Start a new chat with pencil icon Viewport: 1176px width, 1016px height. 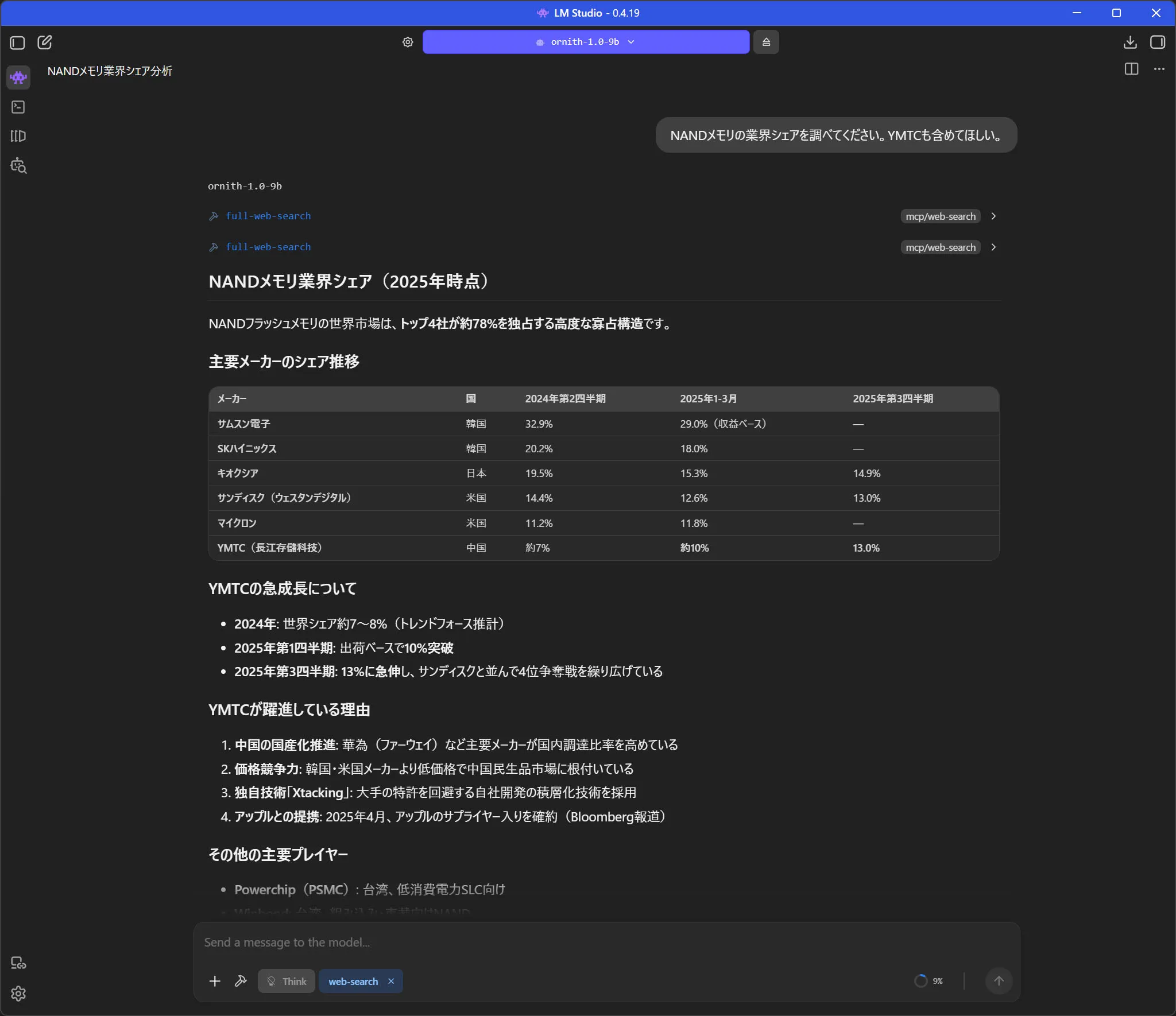coord(45,42)
